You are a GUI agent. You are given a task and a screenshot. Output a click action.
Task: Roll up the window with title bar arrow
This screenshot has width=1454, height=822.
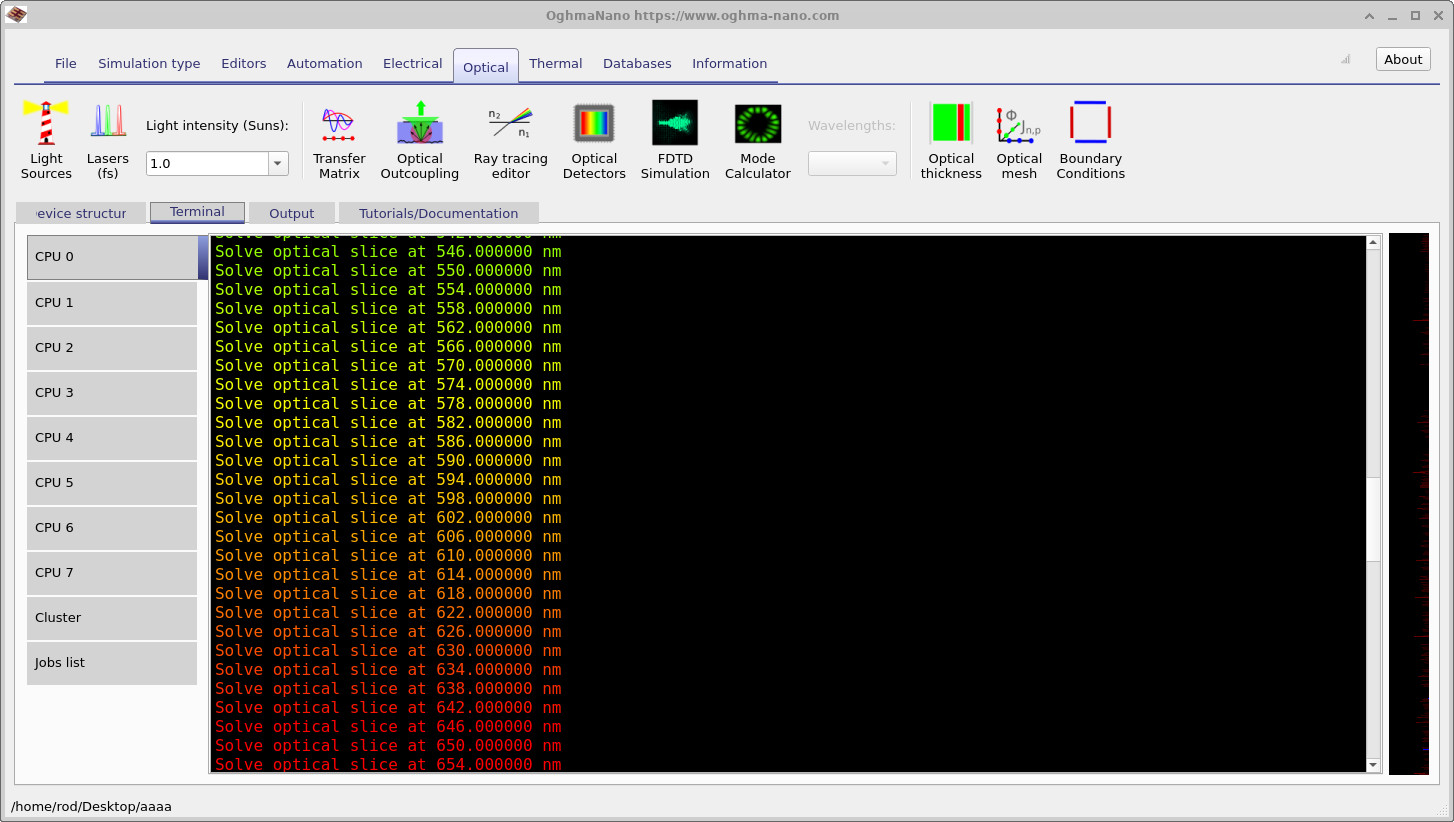(x=1370, y=15)
